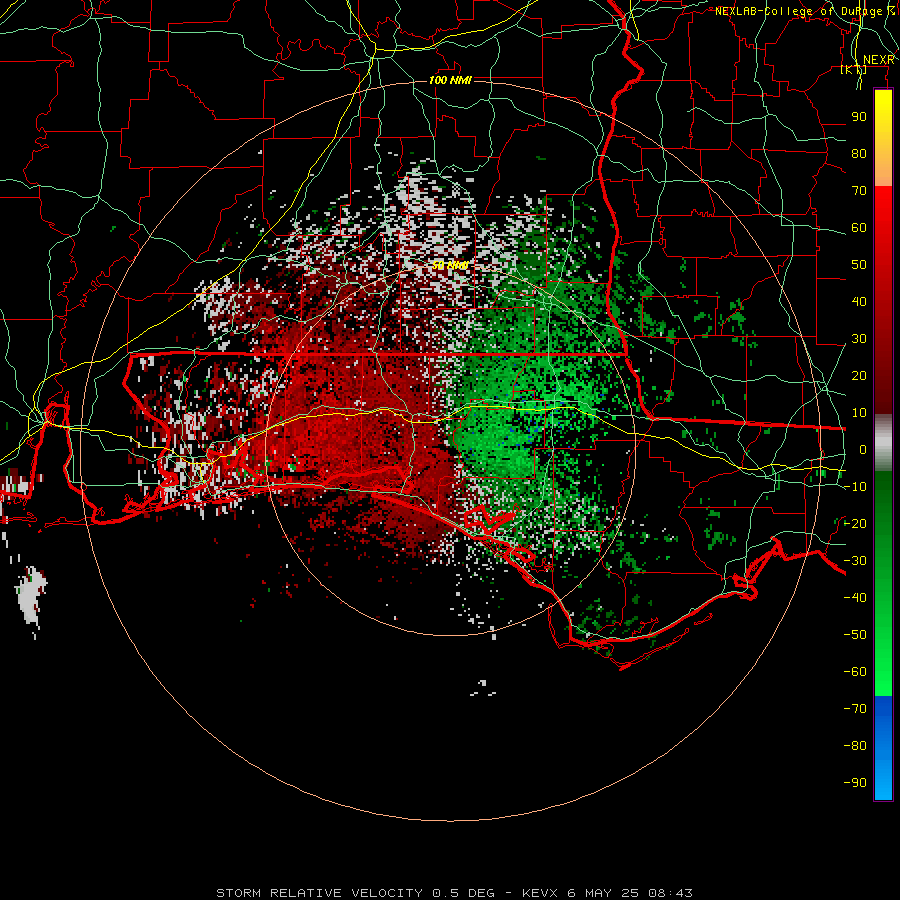Click the "100 NMI" range ring label
This screenshot has height=900, width=900.
[x=450, y=80]
